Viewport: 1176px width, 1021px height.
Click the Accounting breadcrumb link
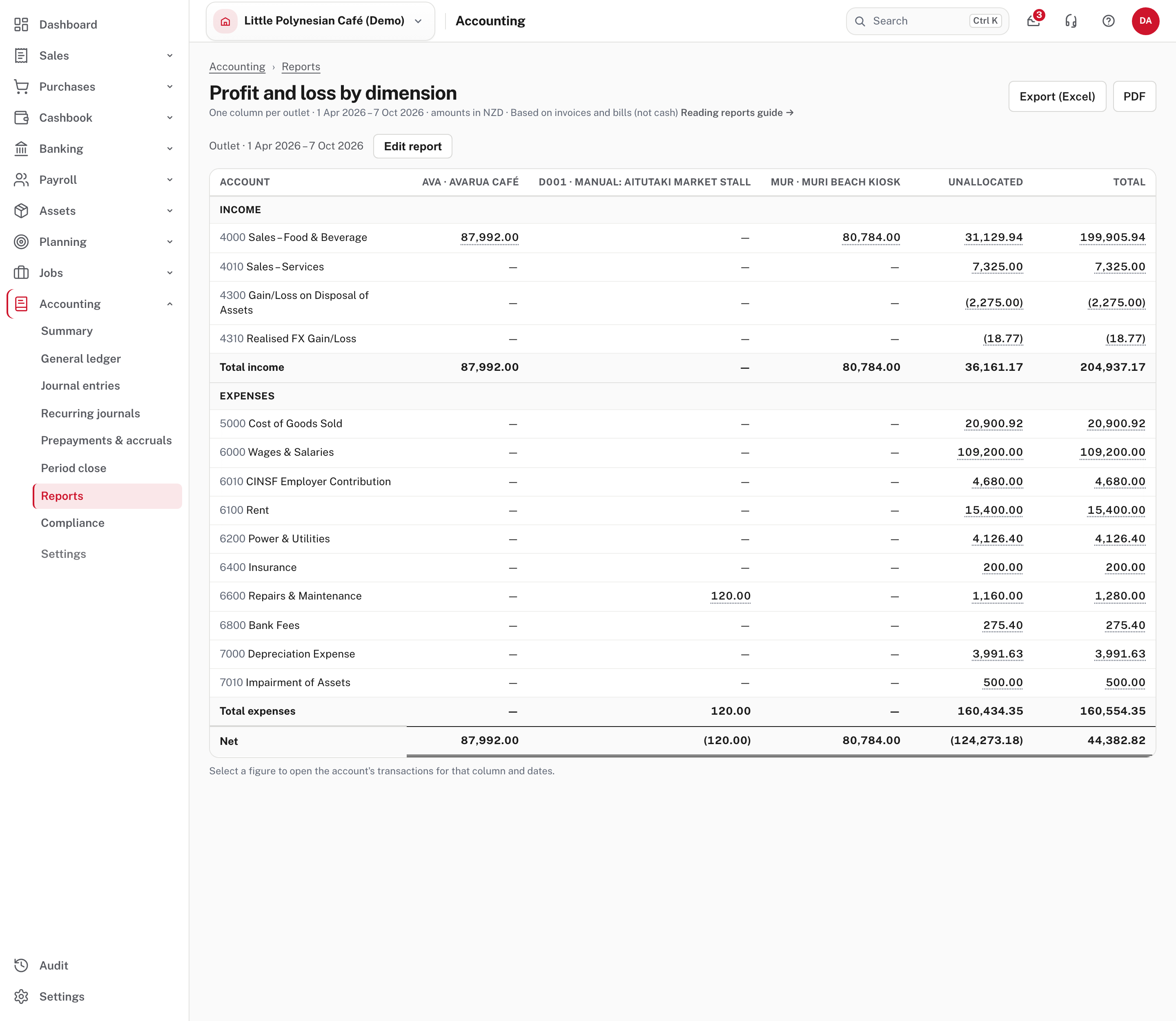(237, 67)
